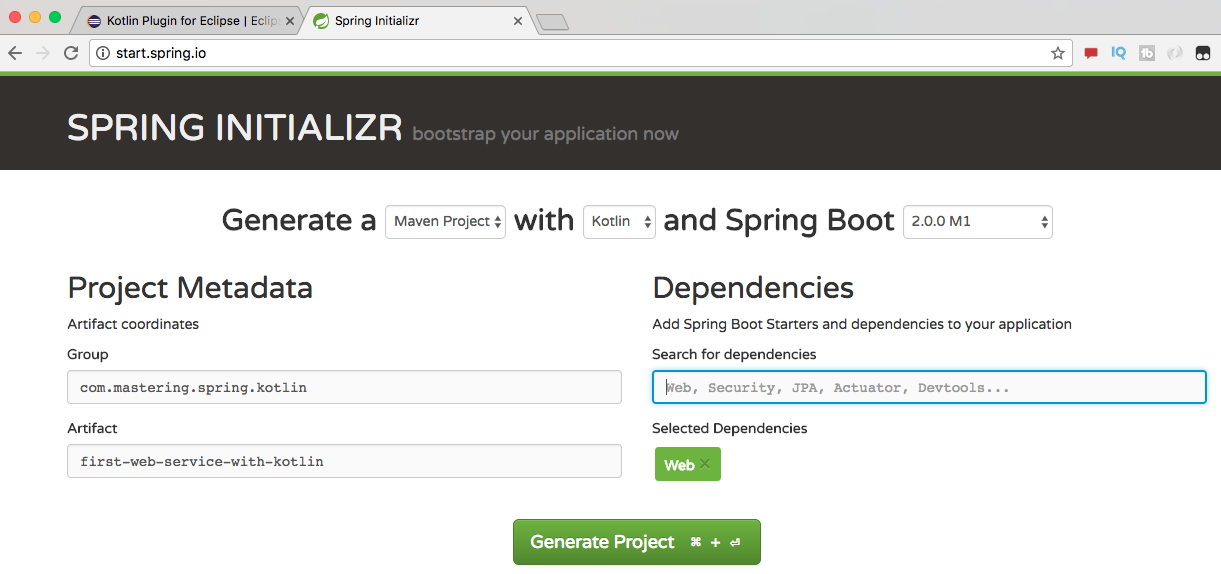1221x574 pixels.
Task: Click the 'Artifact coordinates' text
Action: click(133, 324)
